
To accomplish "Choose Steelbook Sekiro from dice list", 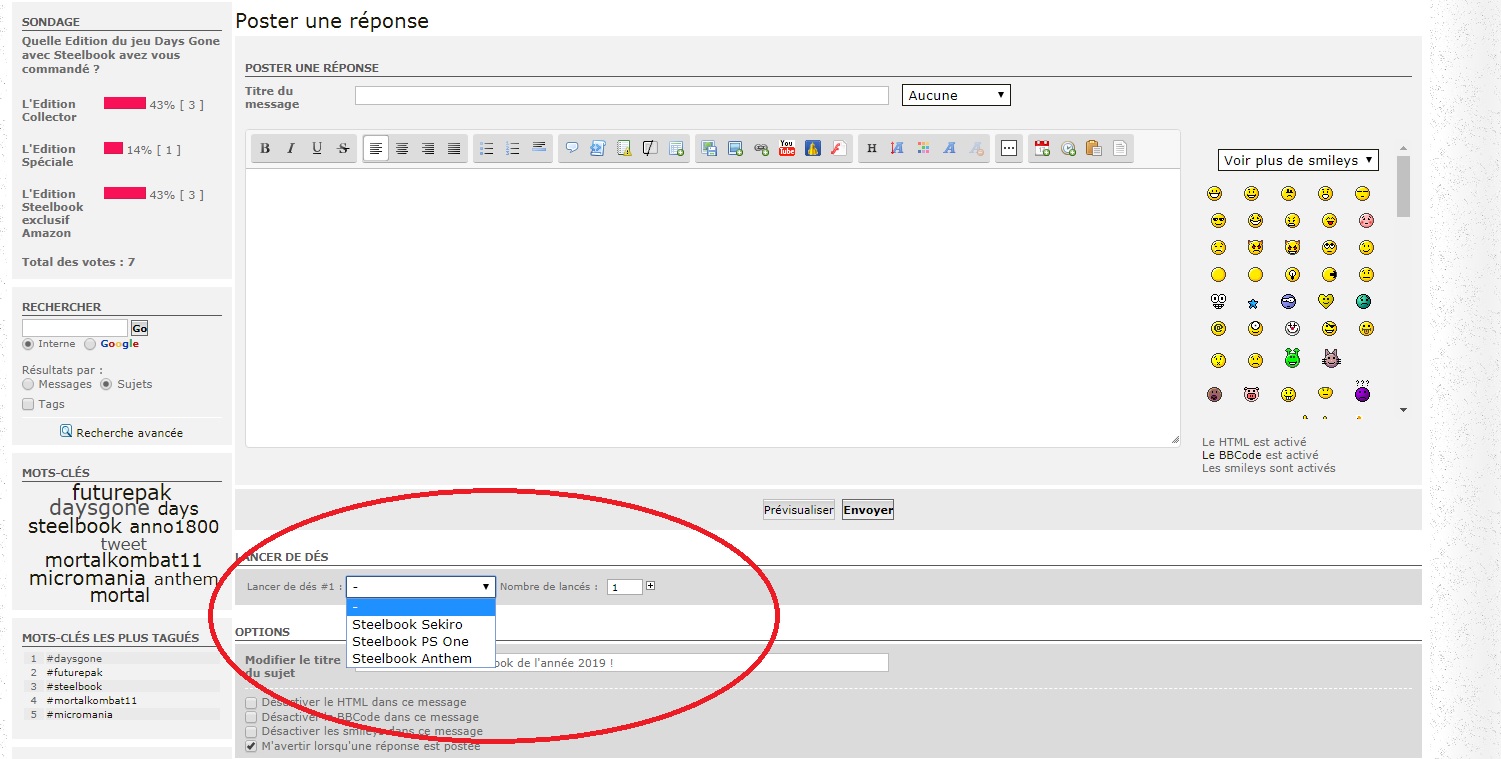I will [421, 624].
